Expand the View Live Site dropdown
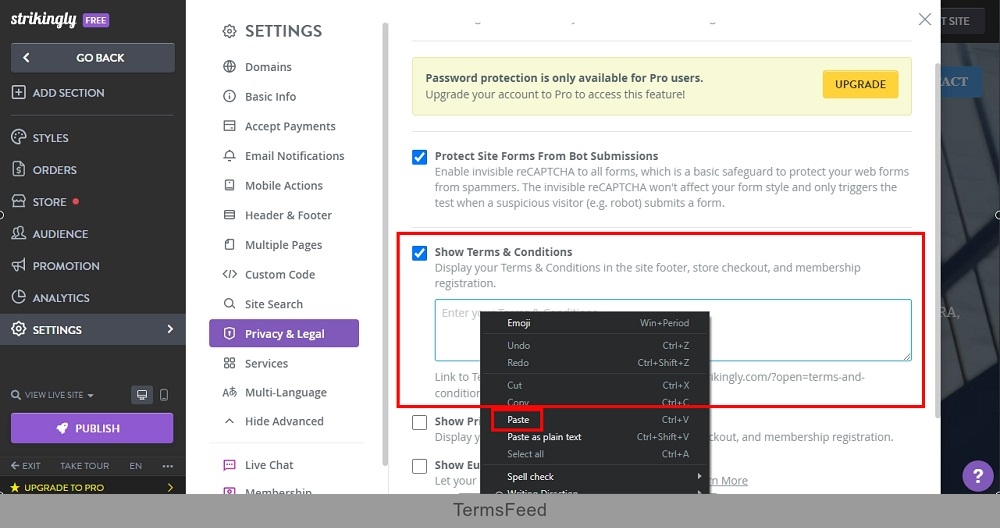Image resolution: width=1000 pixels, height=528 pixels. tap(52, 395)
